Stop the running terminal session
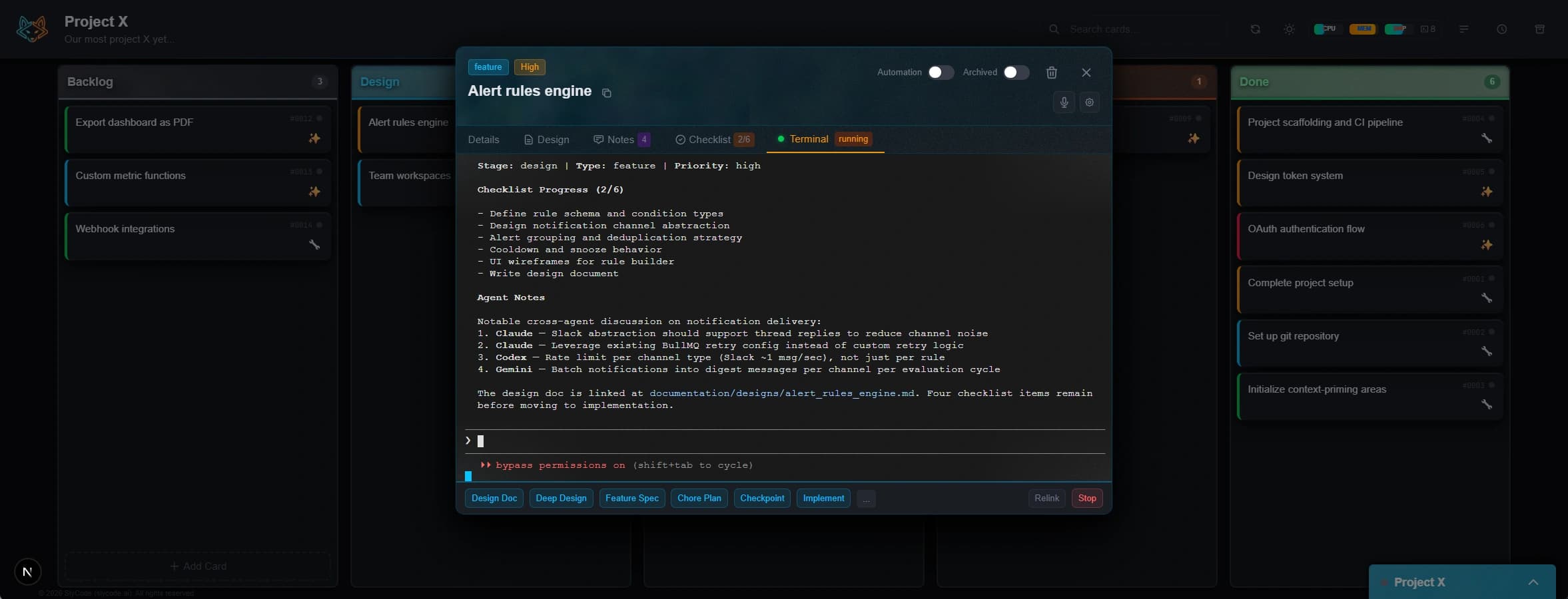This screenshot has width=1568, height=599. (1087, 499)
